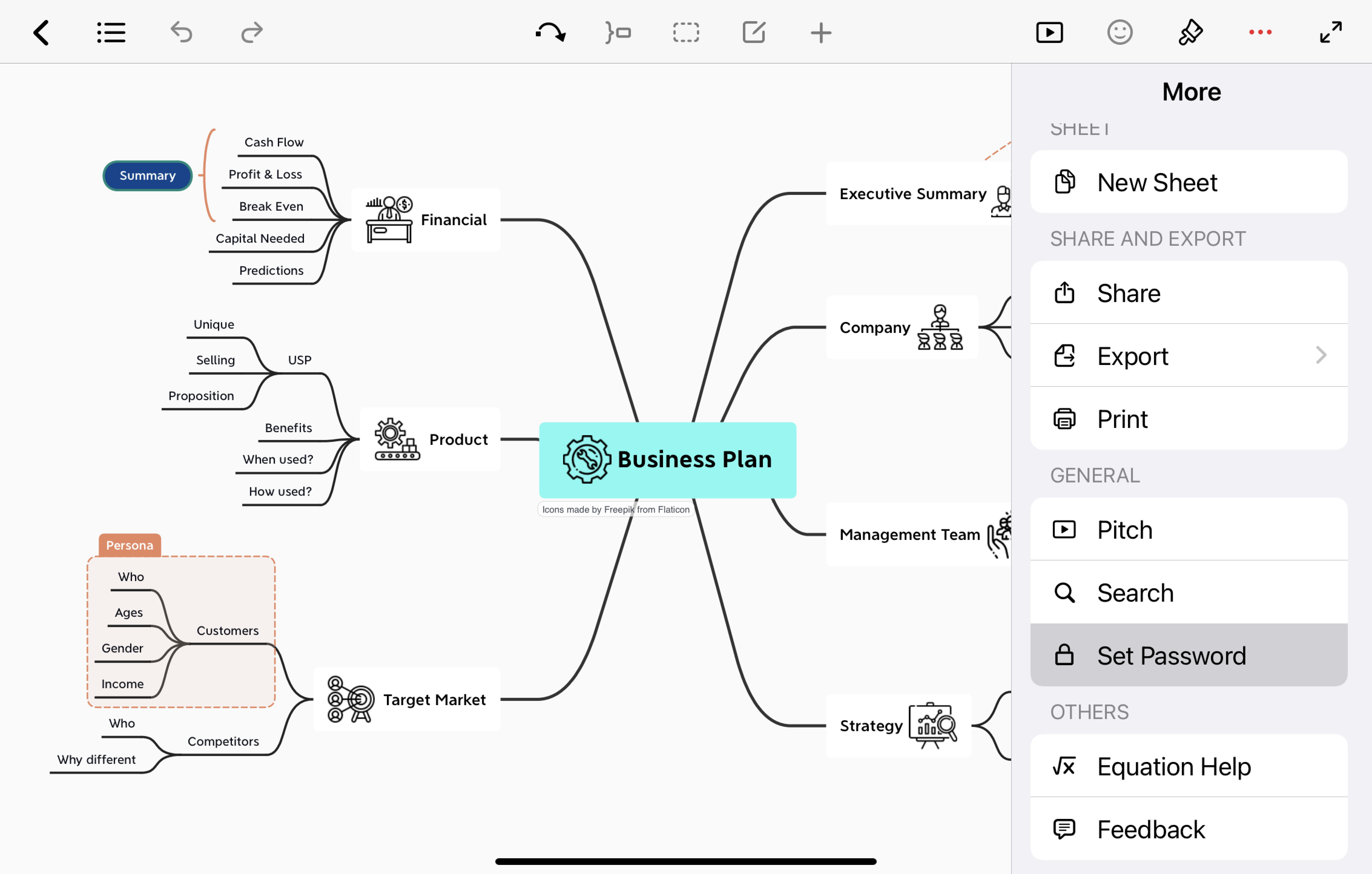
Task: Select the USP subtopic
Action: (300, 360)
